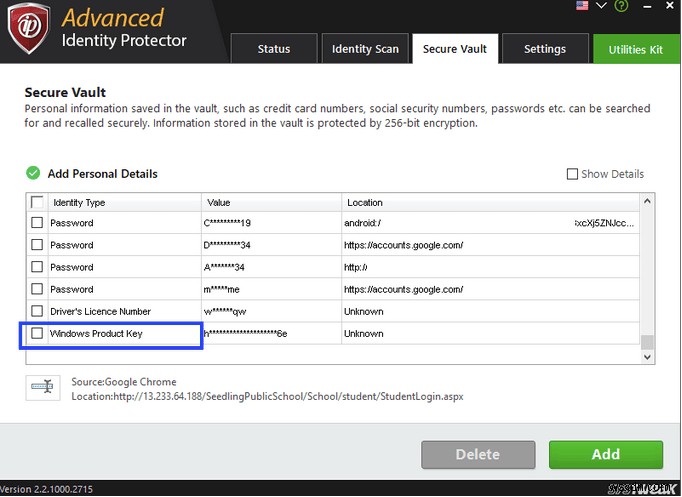Click the green Add Personal Details checkmark icon
The height and width of the screenshot is (497, 682).
click(x=34, y=173)
